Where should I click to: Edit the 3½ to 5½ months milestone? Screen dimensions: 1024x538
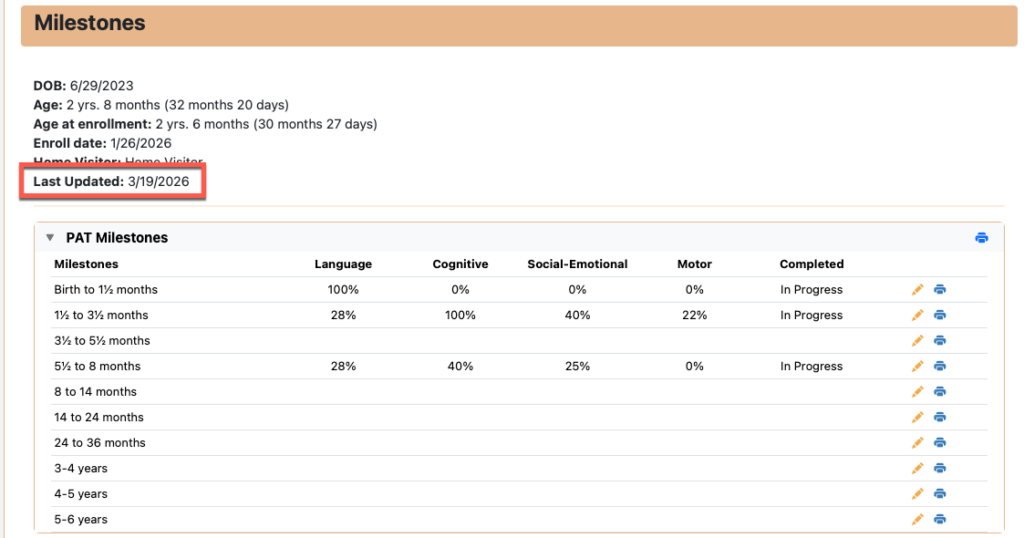coord(918,341)
